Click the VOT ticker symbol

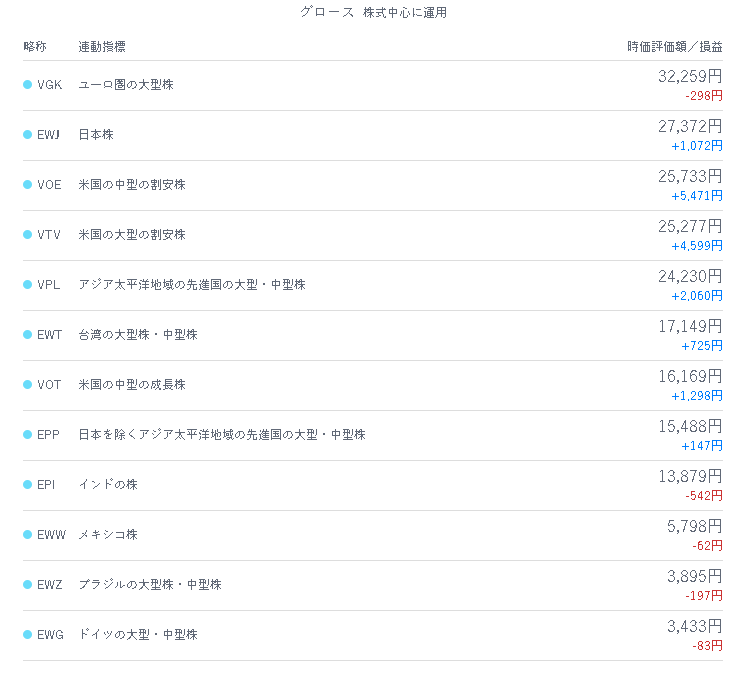point(49,385)
